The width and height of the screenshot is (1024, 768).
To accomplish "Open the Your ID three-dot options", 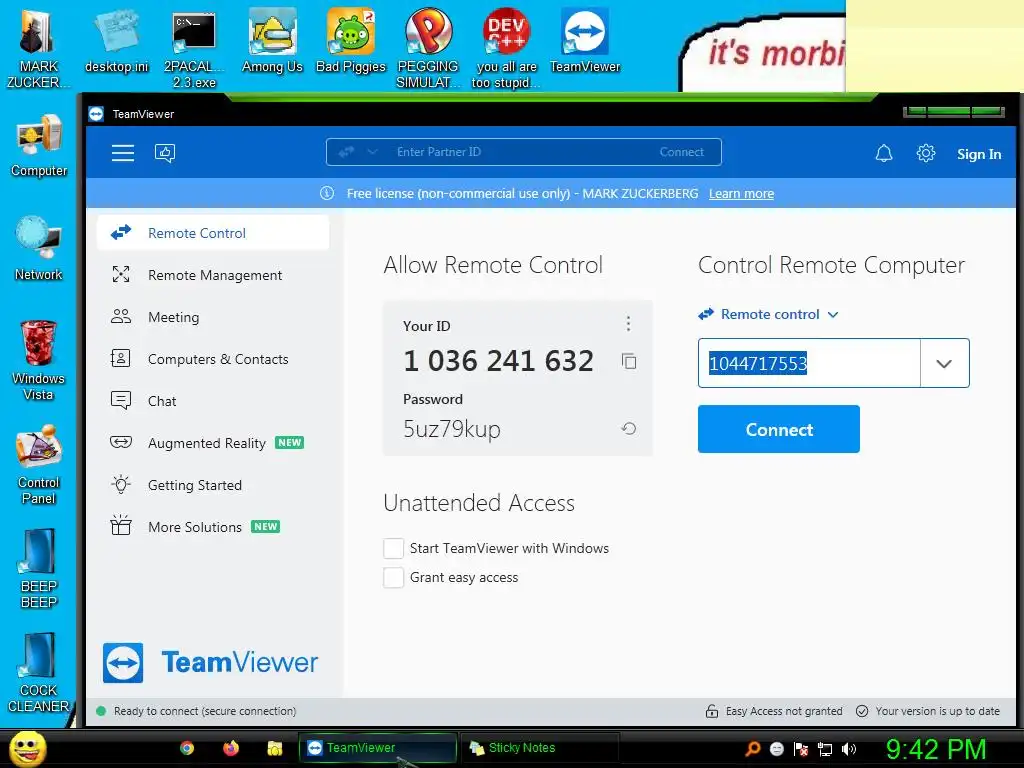I will point(628,323).
